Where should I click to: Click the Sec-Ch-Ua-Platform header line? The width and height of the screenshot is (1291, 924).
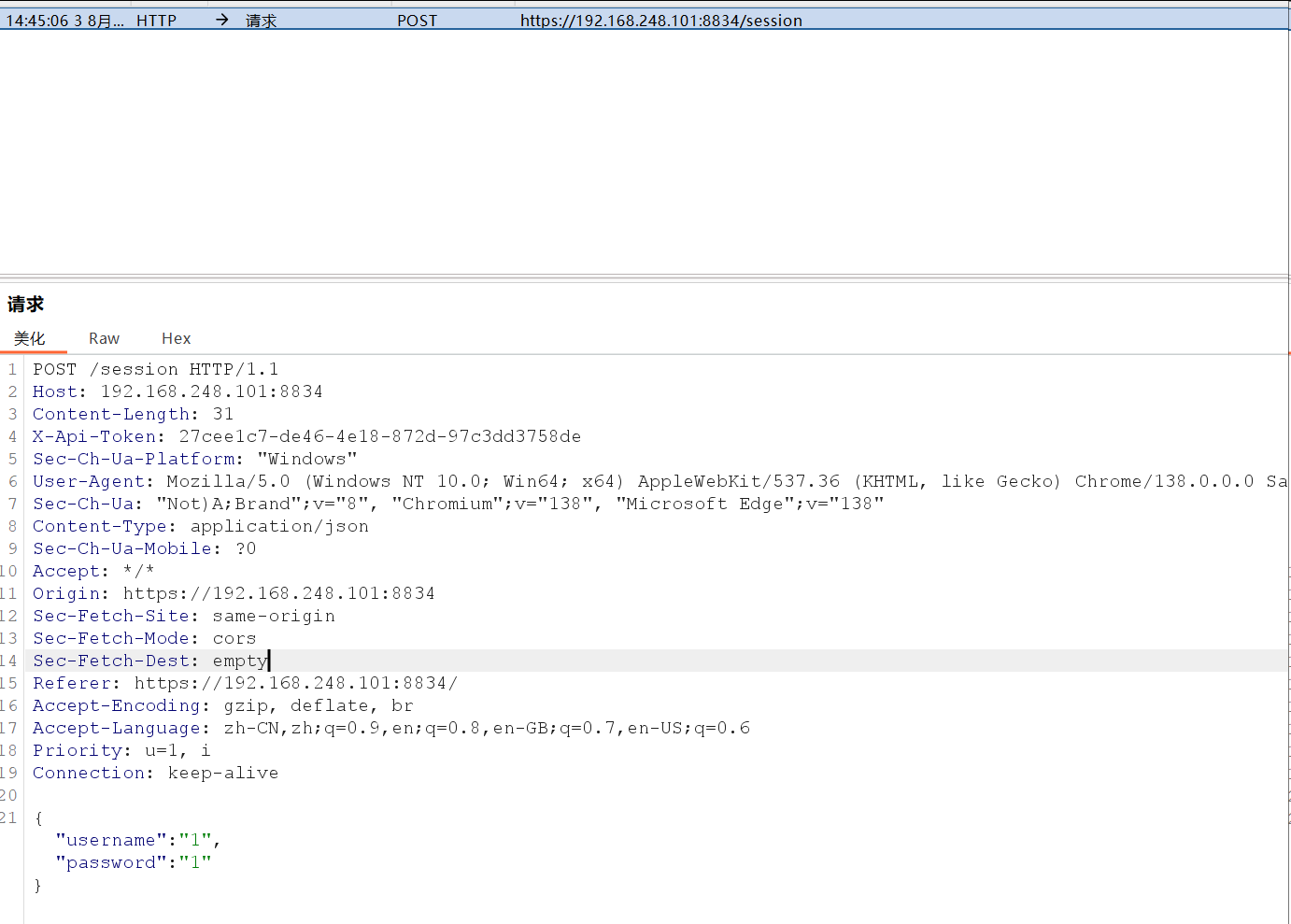click(x=195, y=459)
